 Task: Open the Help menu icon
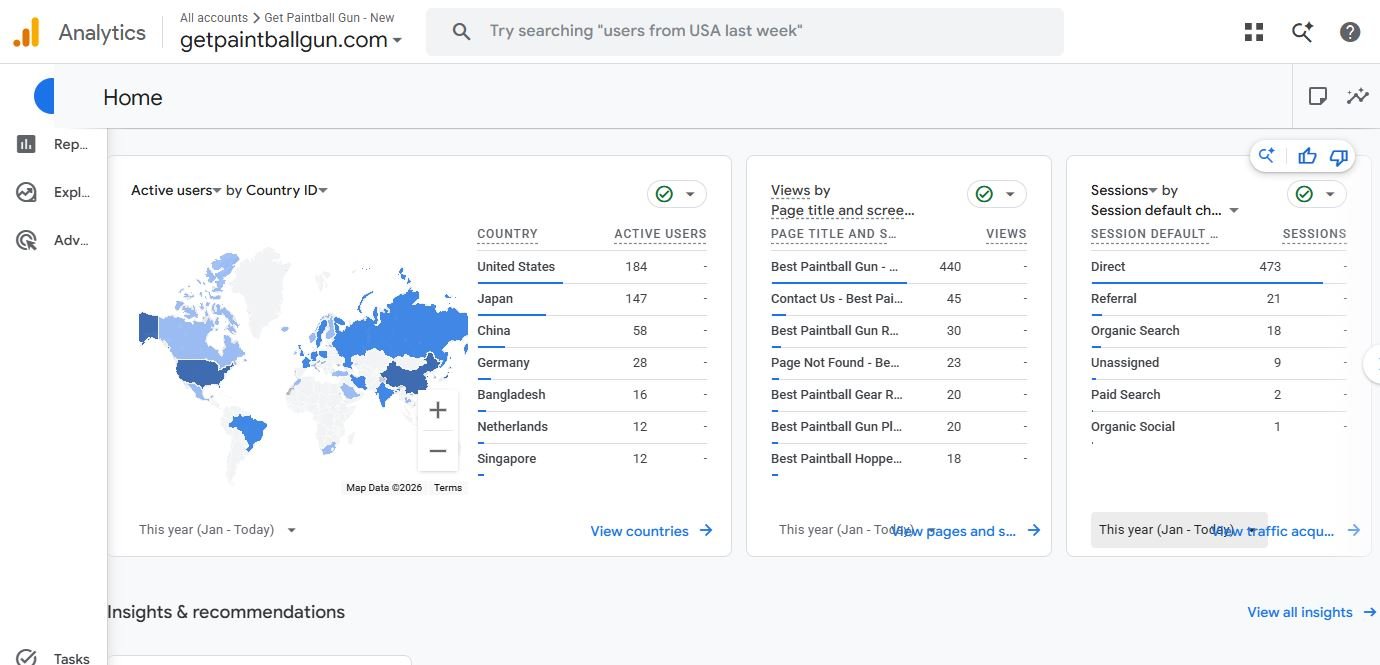1350,32
